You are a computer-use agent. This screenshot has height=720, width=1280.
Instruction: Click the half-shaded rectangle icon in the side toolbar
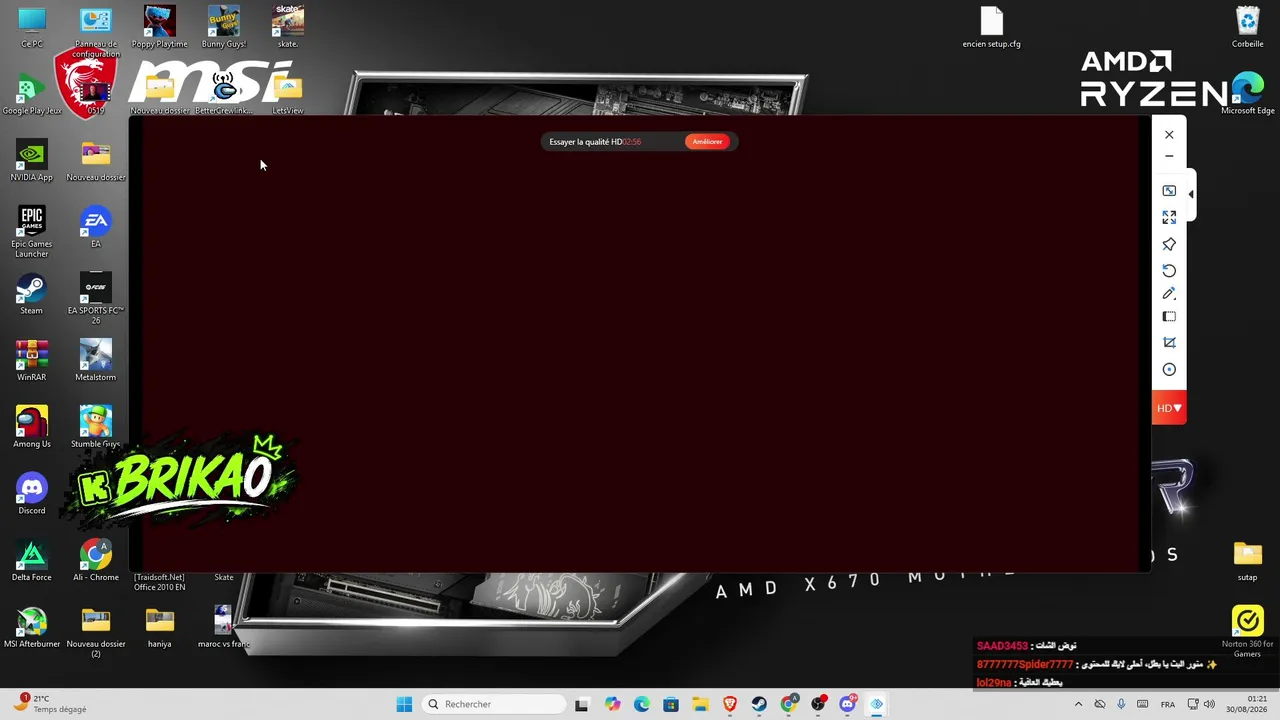point(1169,317)
